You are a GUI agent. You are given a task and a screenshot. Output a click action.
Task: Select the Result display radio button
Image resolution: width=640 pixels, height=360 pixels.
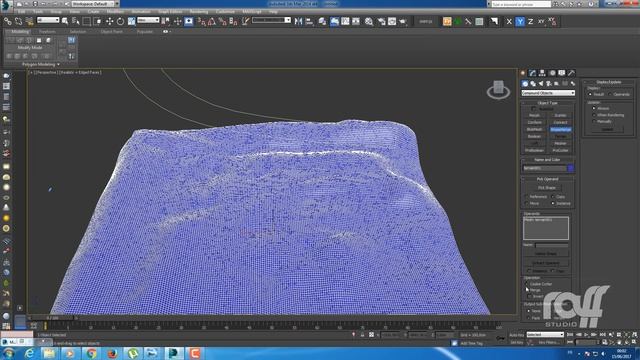click(x=590, y=94)
